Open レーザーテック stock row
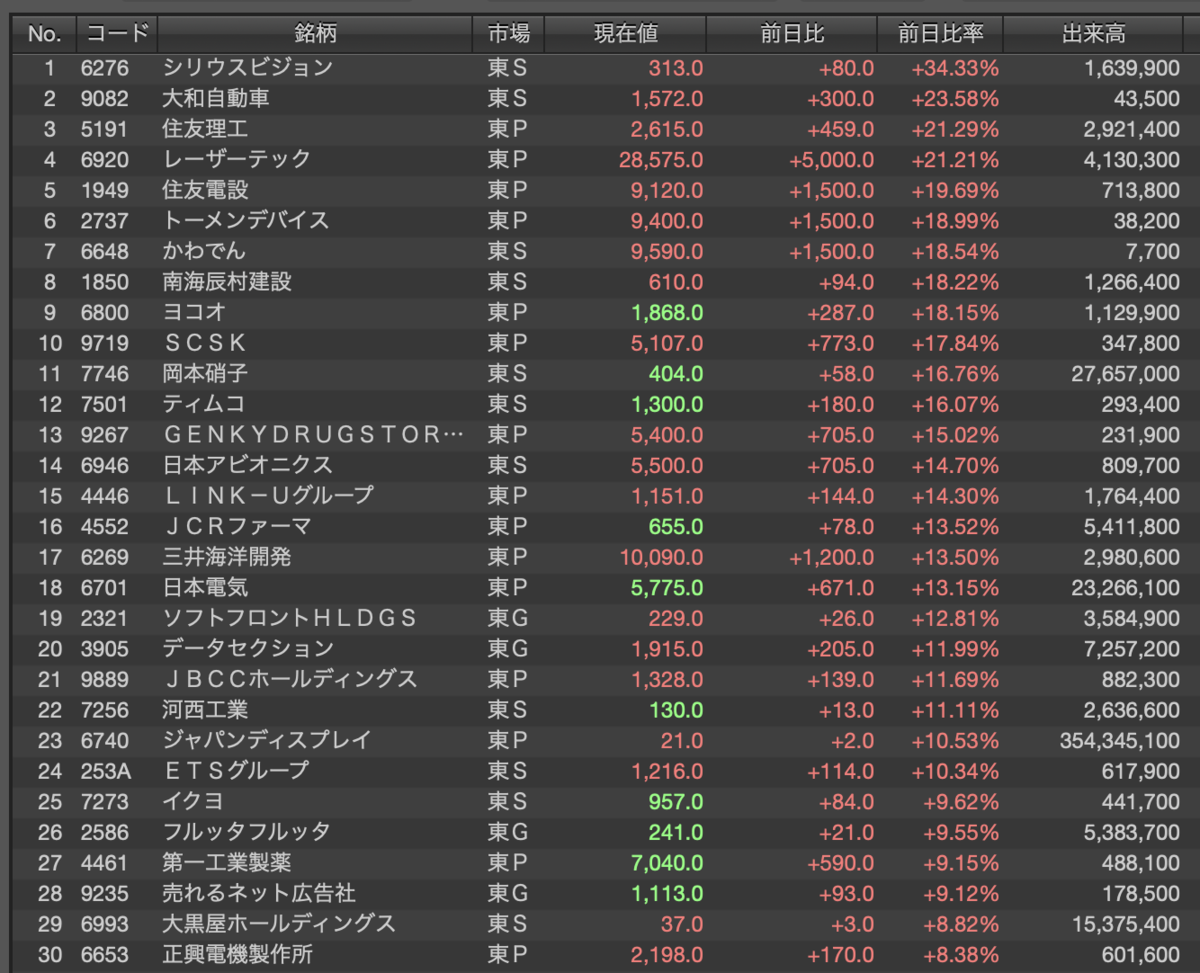Screen dimensions: 1200x973 (236, 160)
